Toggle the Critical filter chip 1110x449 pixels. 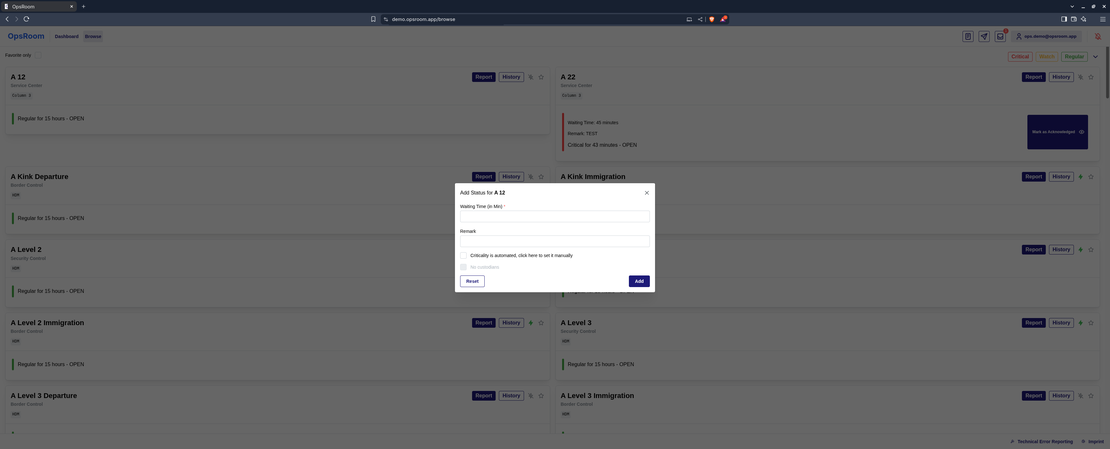click(x=1020, y=57)
